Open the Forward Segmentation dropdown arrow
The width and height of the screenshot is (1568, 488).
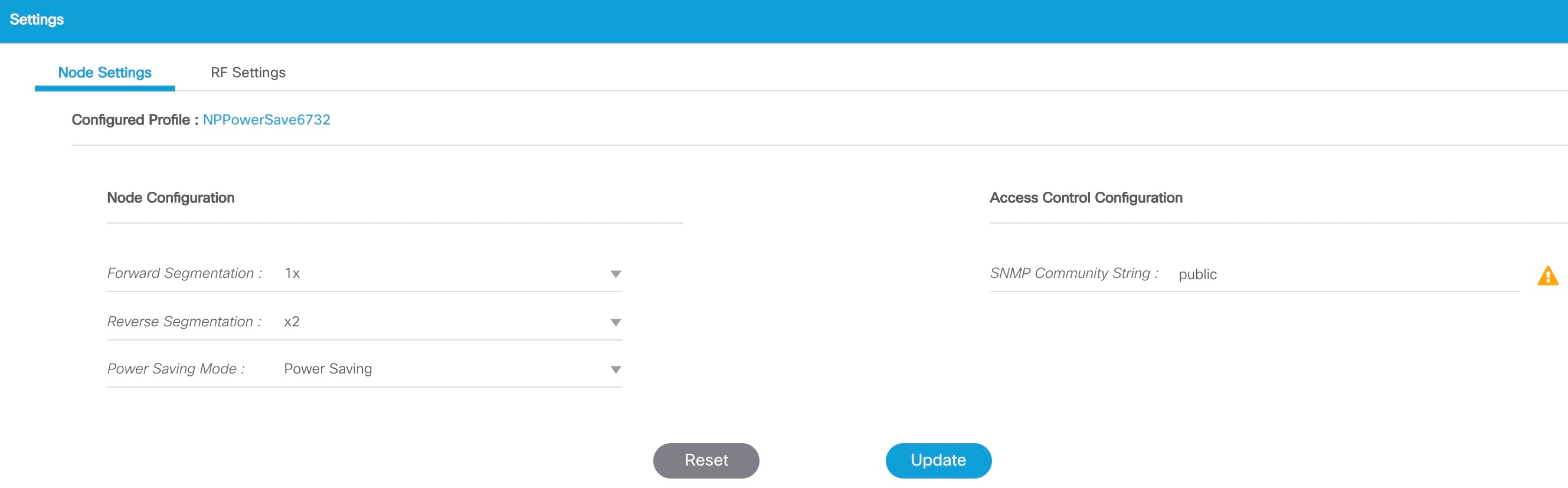616,274
